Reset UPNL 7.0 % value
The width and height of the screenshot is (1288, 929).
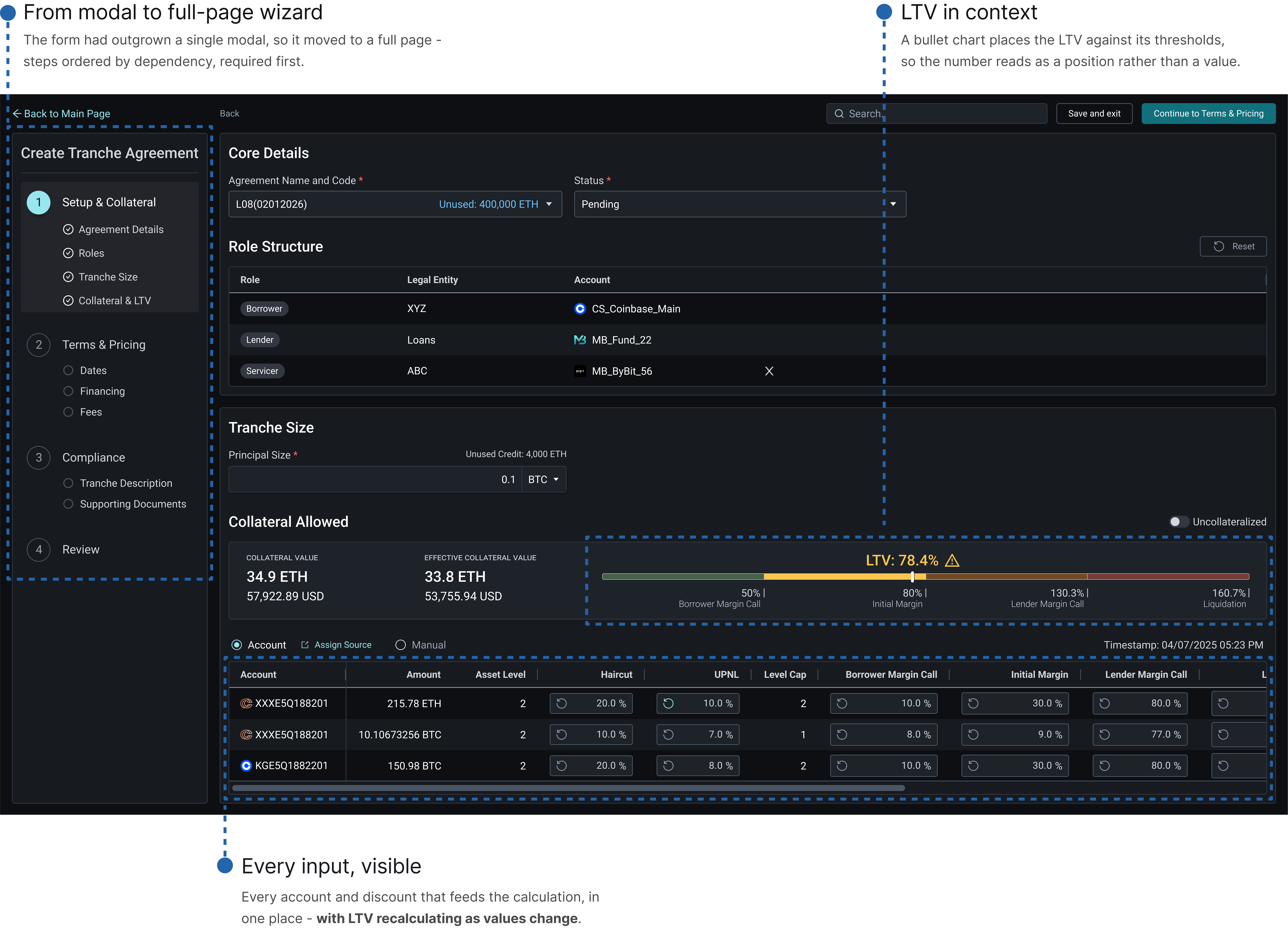pos(668,735)
